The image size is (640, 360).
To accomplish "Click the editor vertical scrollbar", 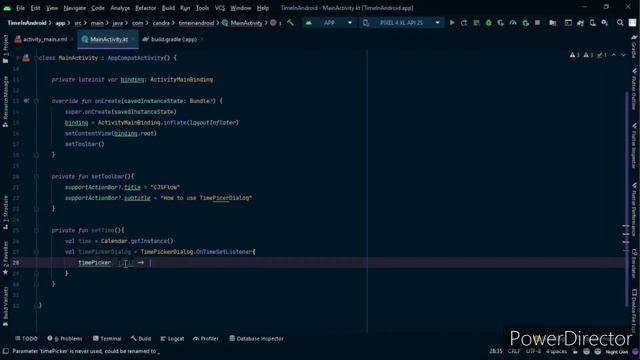I will 627,199.
